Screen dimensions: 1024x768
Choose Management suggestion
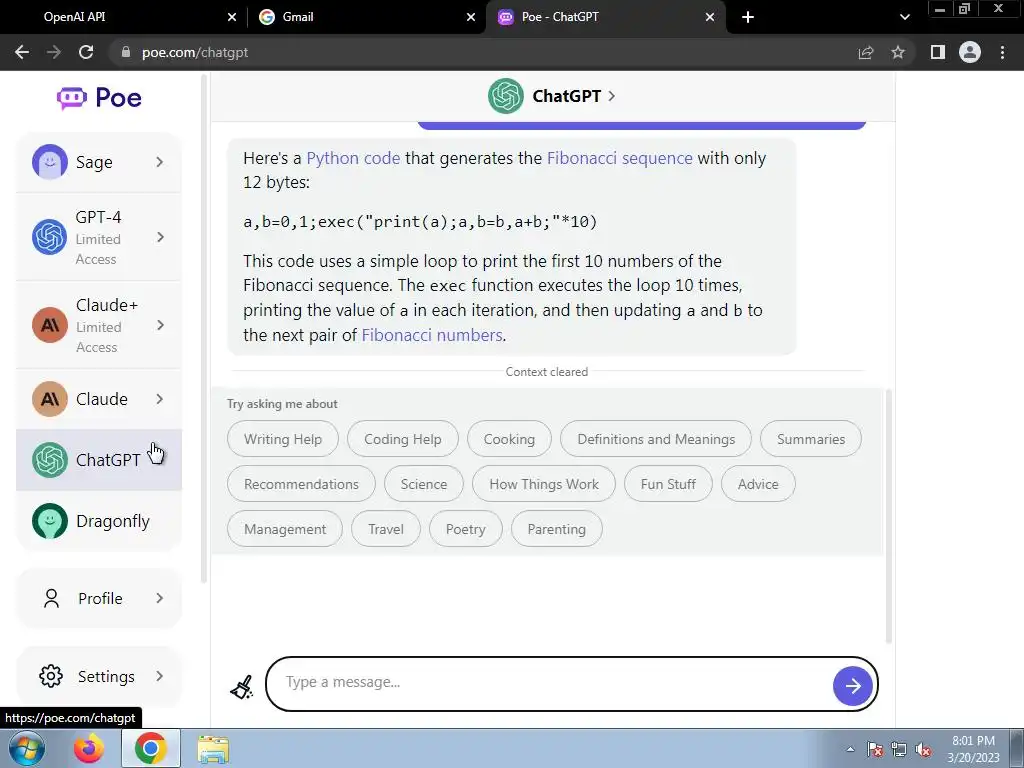285,529
